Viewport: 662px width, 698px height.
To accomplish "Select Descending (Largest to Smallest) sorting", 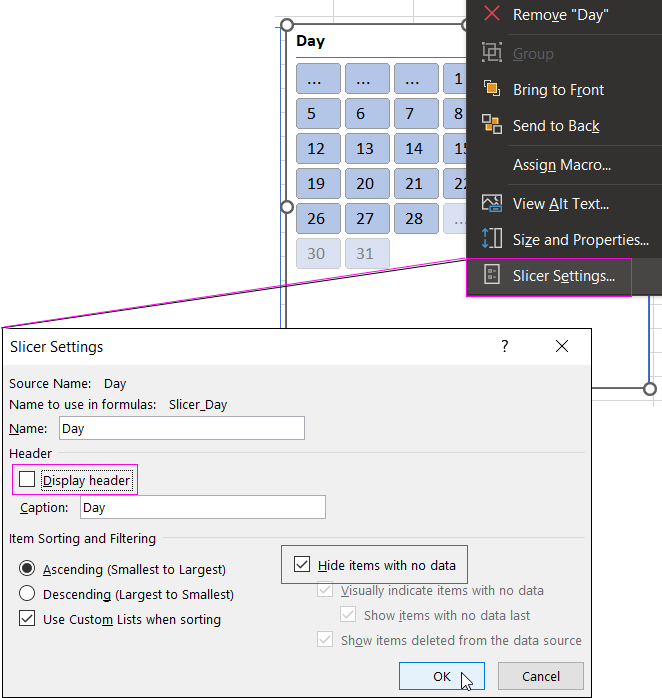I will (x=27, y=594).
